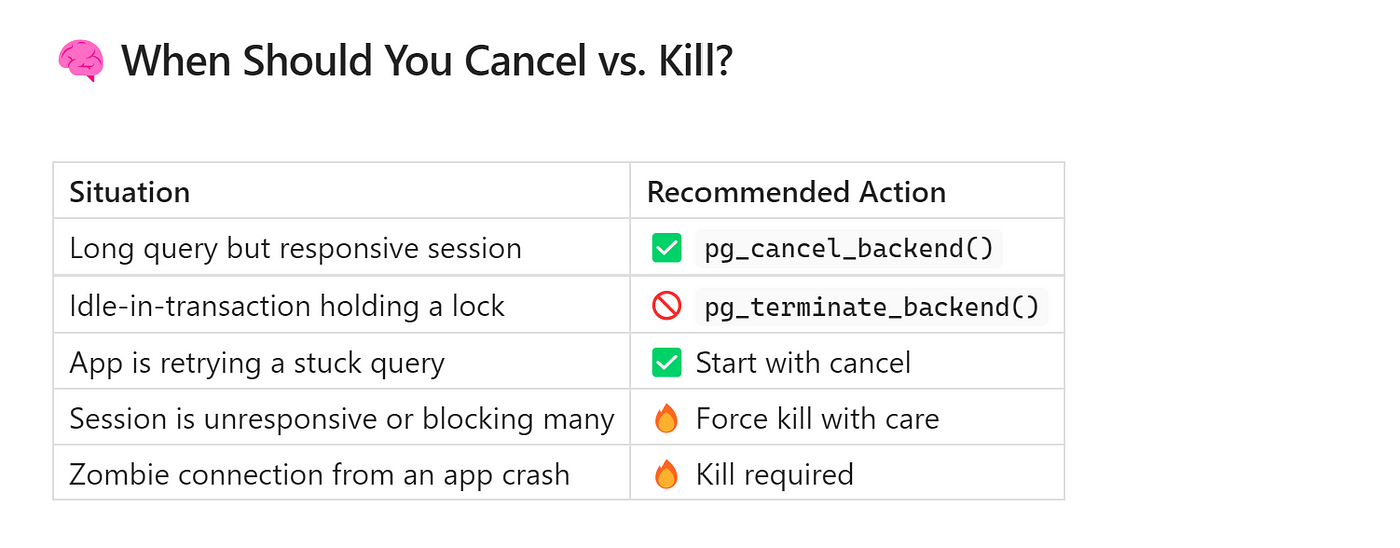The height and width of the screenshot is (548, 1400).
Task: Click the pink brain emoji icon
Action: 80,62
